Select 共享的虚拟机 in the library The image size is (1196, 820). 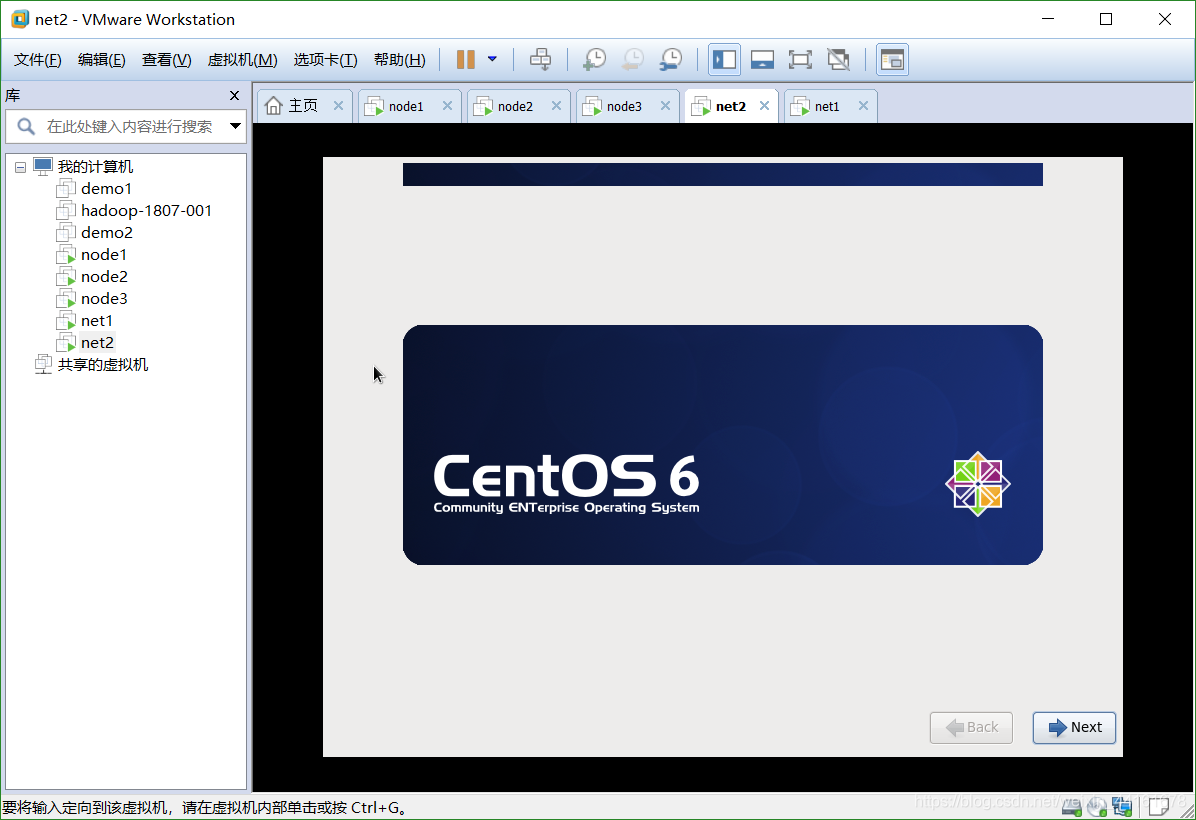click(102, 365)
